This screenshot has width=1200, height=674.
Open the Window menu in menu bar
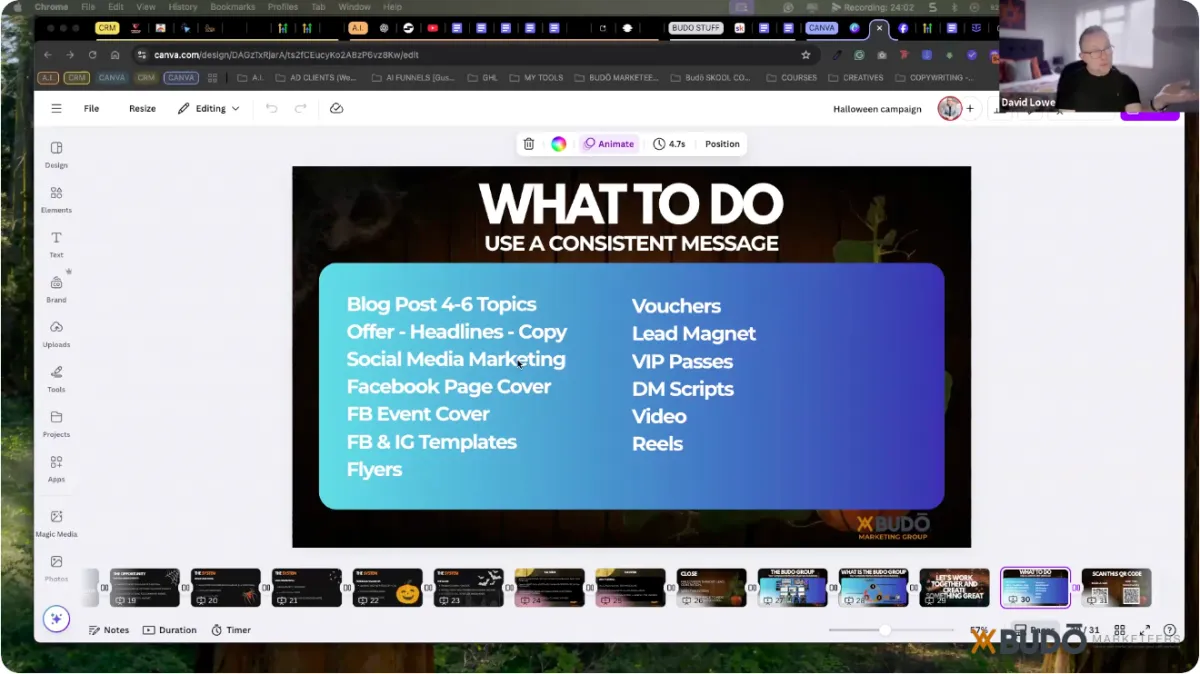click(354, 7)
